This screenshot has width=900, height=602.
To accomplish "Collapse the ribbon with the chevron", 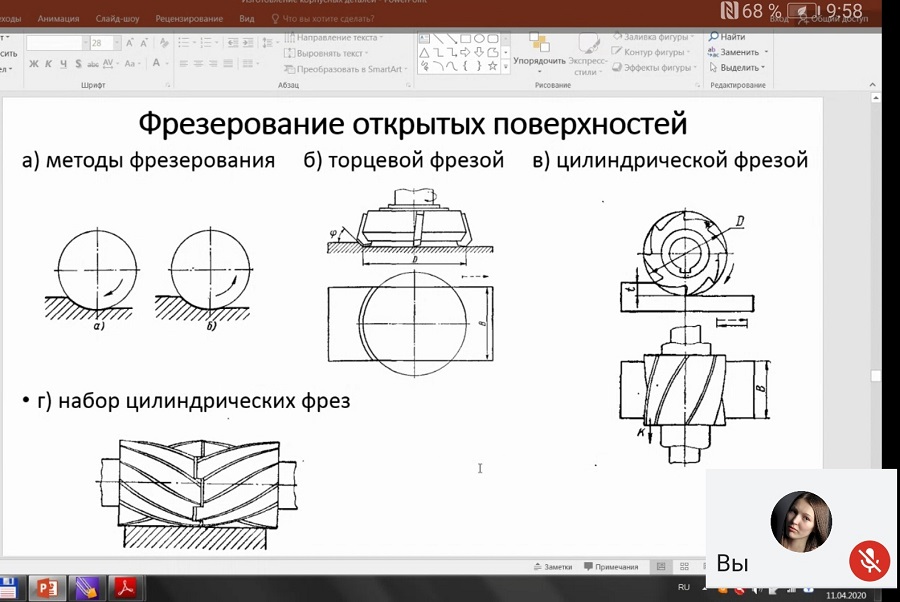I will point(872,85).
